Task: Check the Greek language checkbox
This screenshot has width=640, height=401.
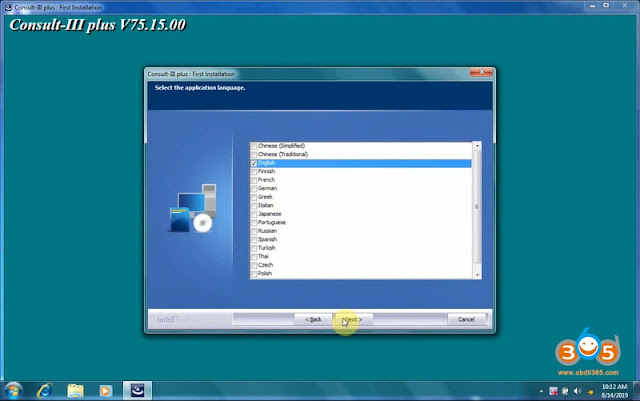Action: click(x=254, y=197)
